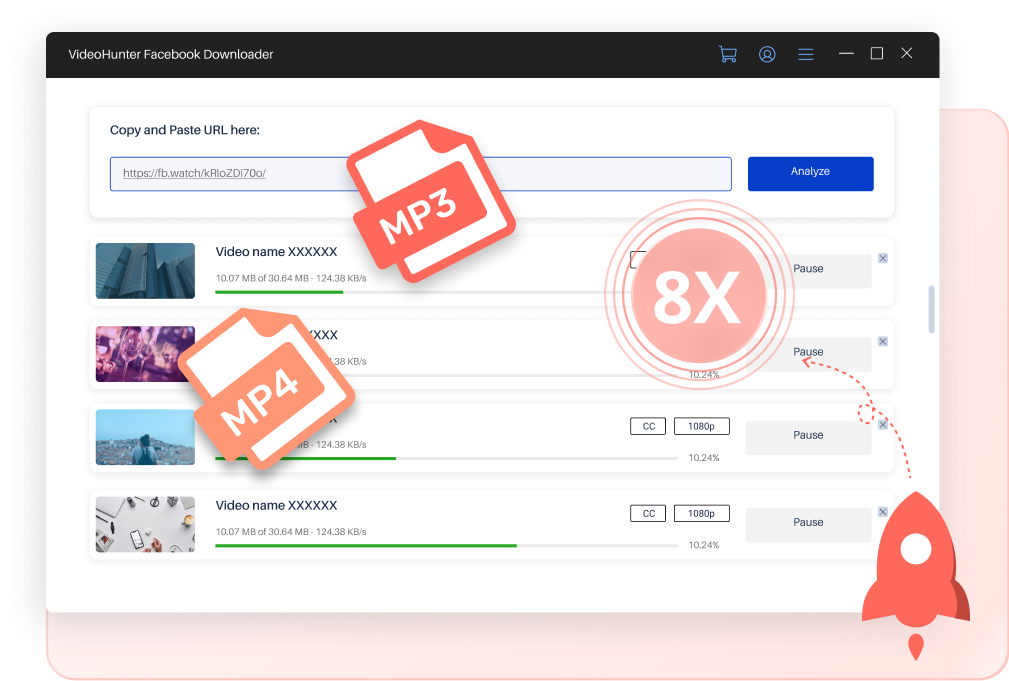
Task: Click the "VideoHunter Facebook Downloader" window title
Action: (x=171, y=55)
